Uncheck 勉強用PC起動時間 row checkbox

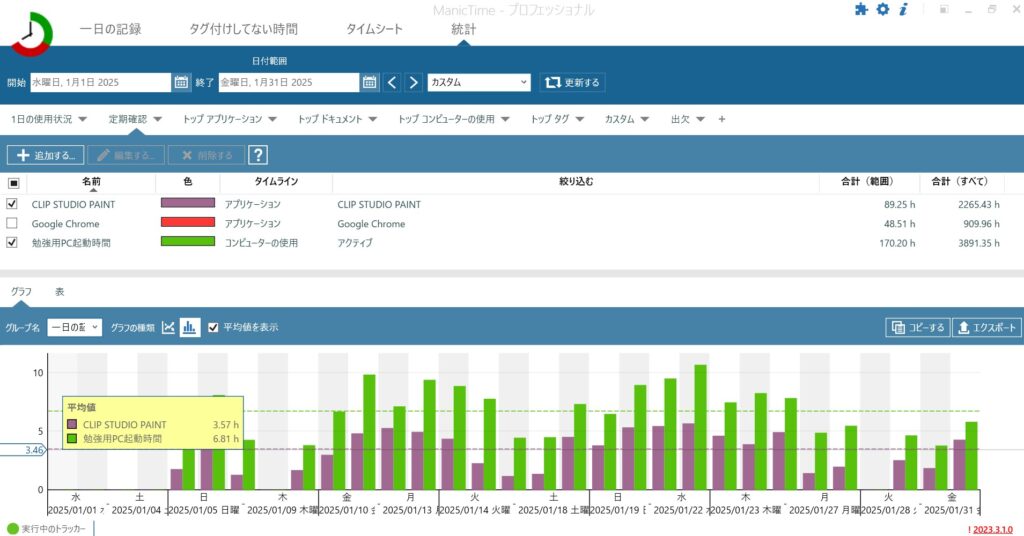pyautogui.click(x=12, y=242)
